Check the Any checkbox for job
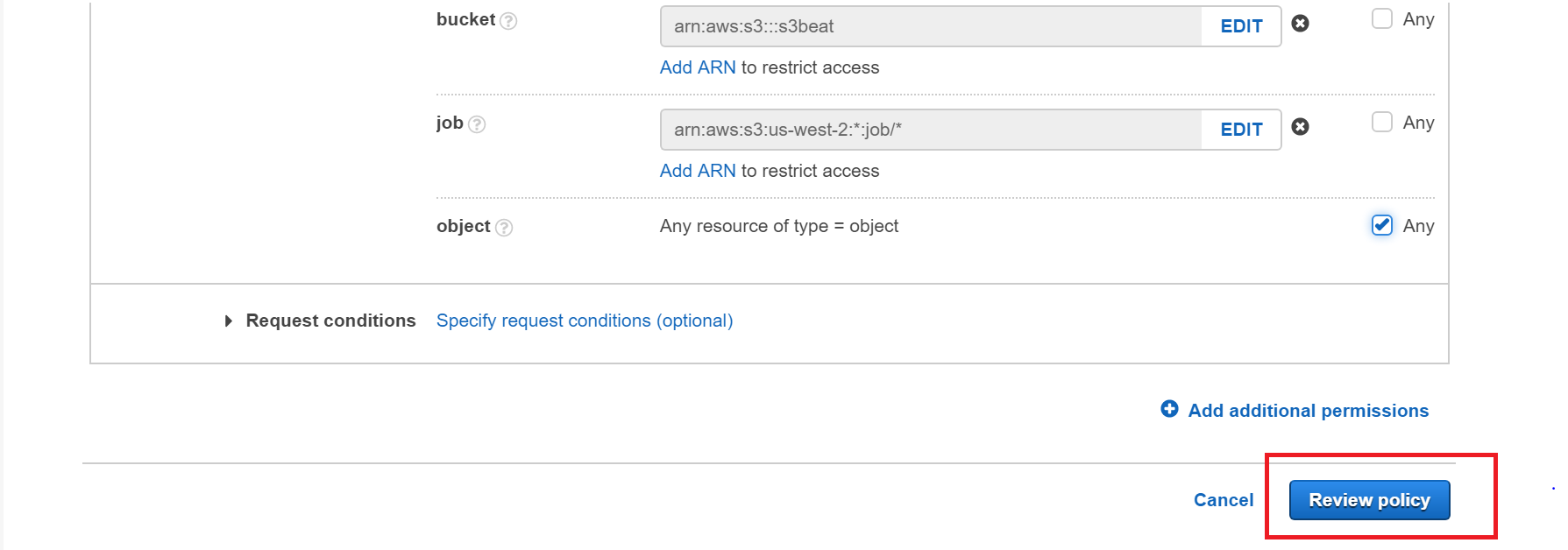Viewport: 1568px width, 550px height. [1382, 122]
